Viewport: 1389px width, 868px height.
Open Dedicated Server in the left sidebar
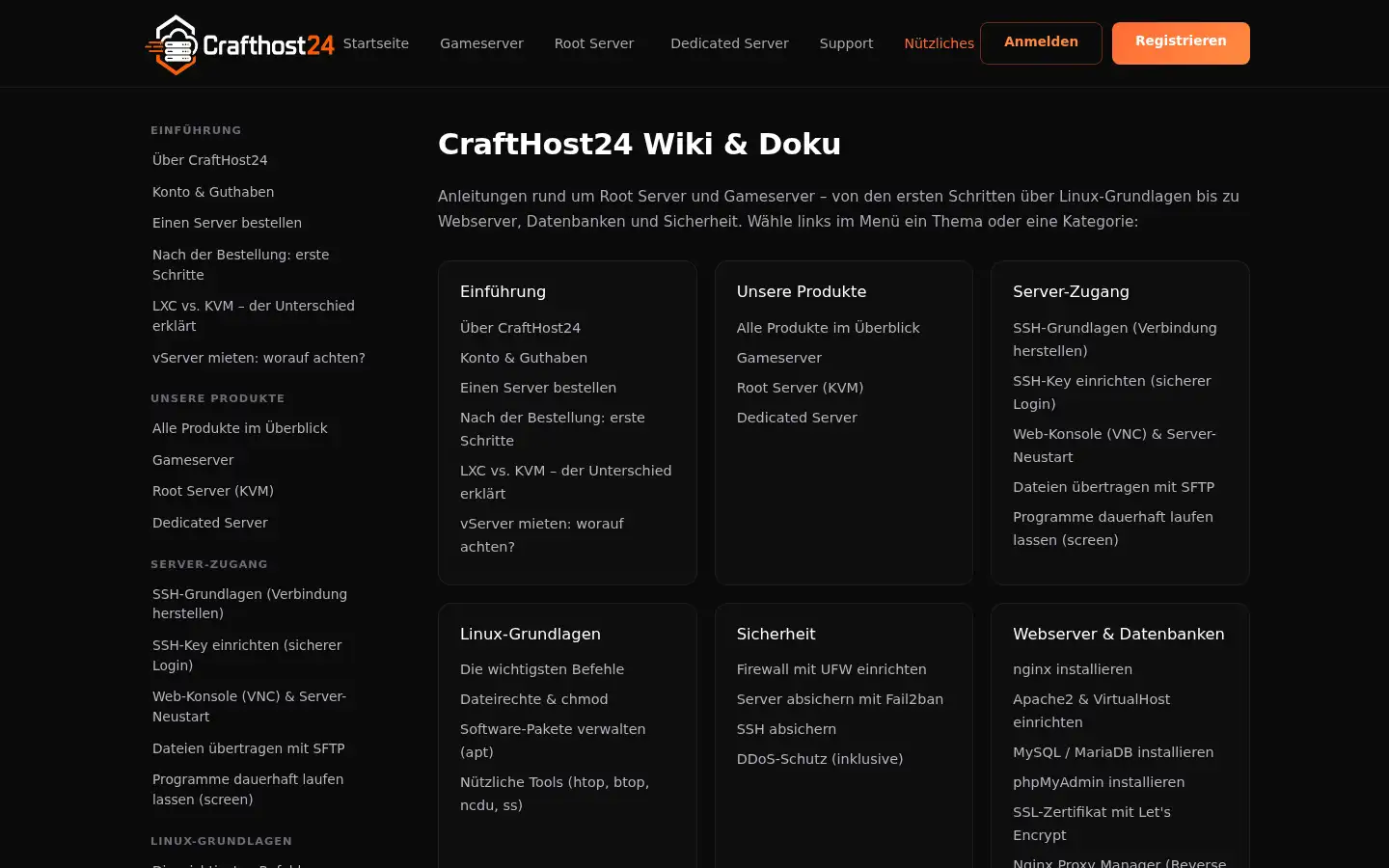(210, 523)
